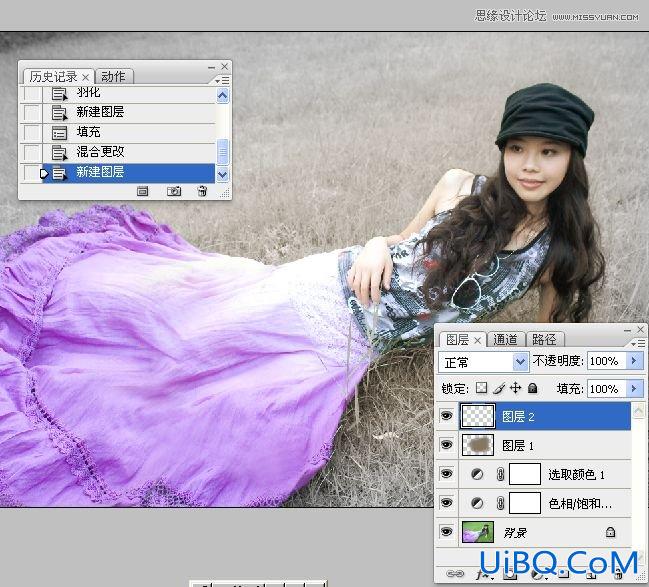Select the 填充 history state
Image resolution: width=649 pixels, height=587 pixels.
tap(129, 133)
